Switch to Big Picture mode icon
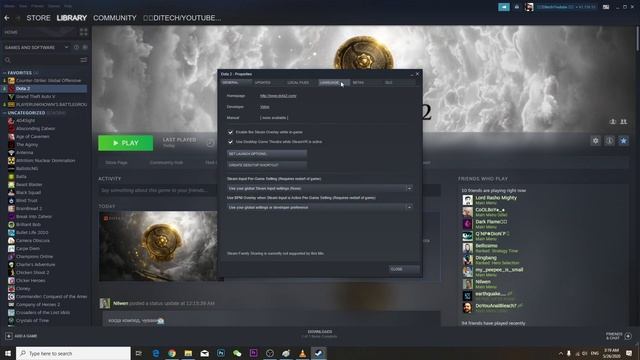Screen dimensions: 640x360 (x=606, y=7)
